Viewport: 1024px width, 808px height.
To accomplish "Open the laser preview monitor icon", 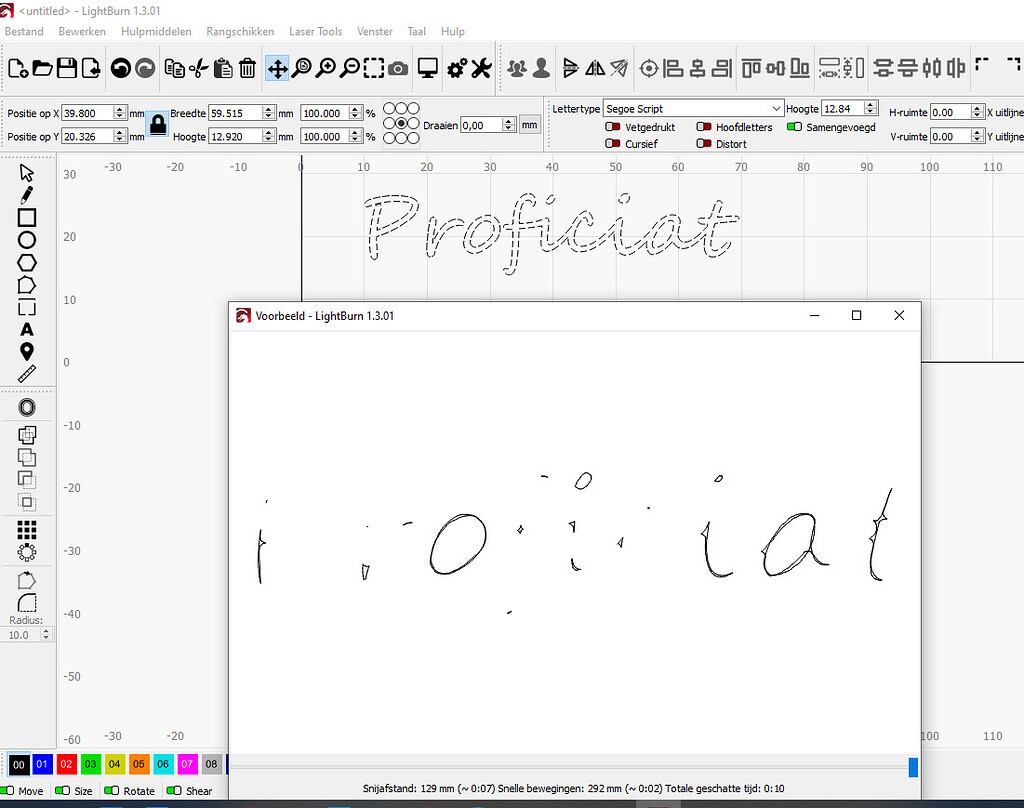I will click(x=429, y=68).
